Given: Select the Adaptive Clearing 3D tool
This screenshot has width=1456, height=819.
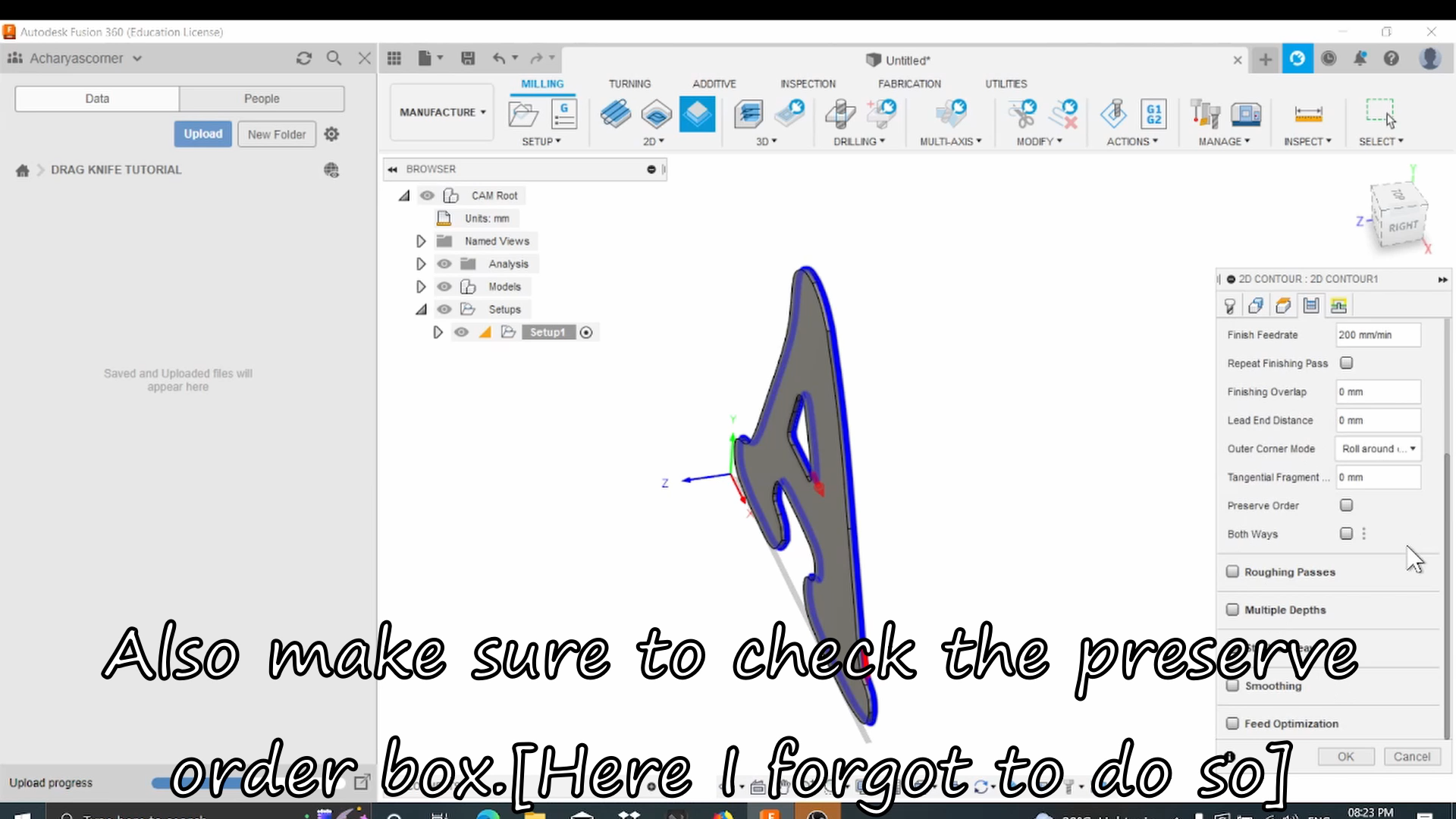Looking at the screenshot, I should point(749,114).
